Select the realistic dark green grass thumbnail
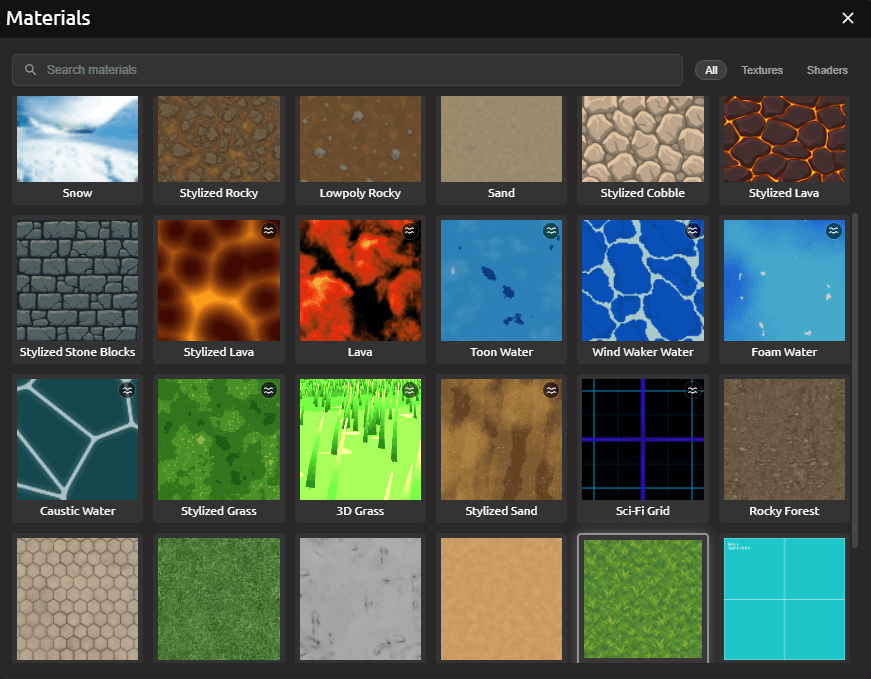Viewport: 871px width, 679px height. click(x=219, y=599)
